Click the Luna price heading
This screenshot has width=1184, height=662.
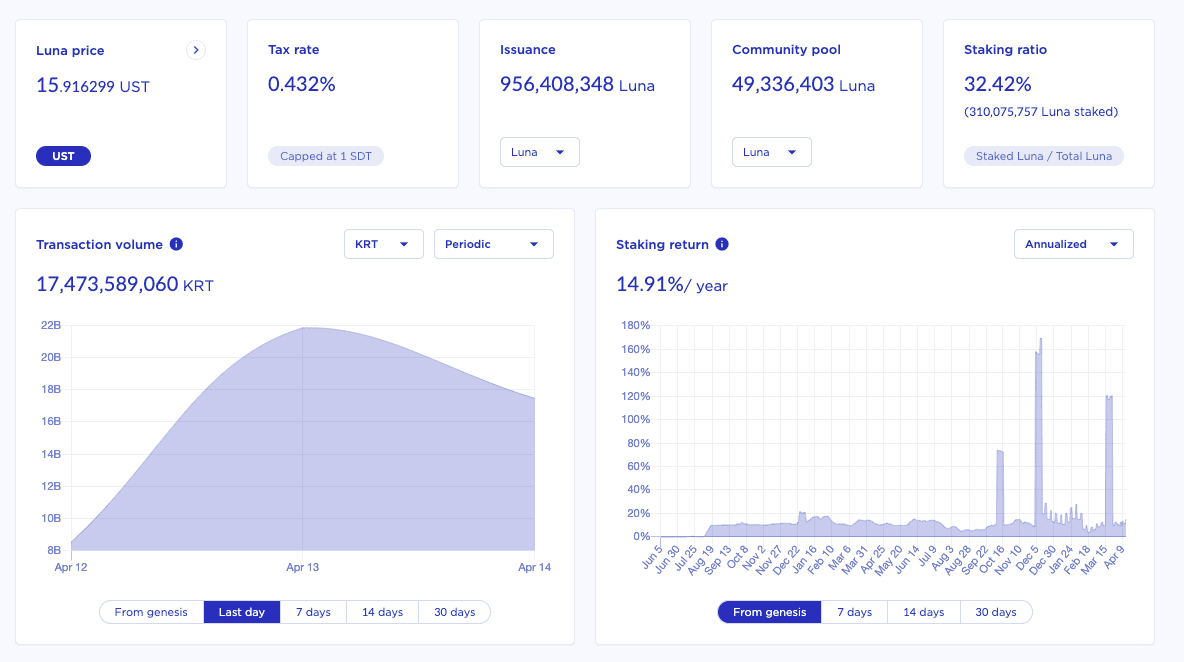click(x=70, y=51)
